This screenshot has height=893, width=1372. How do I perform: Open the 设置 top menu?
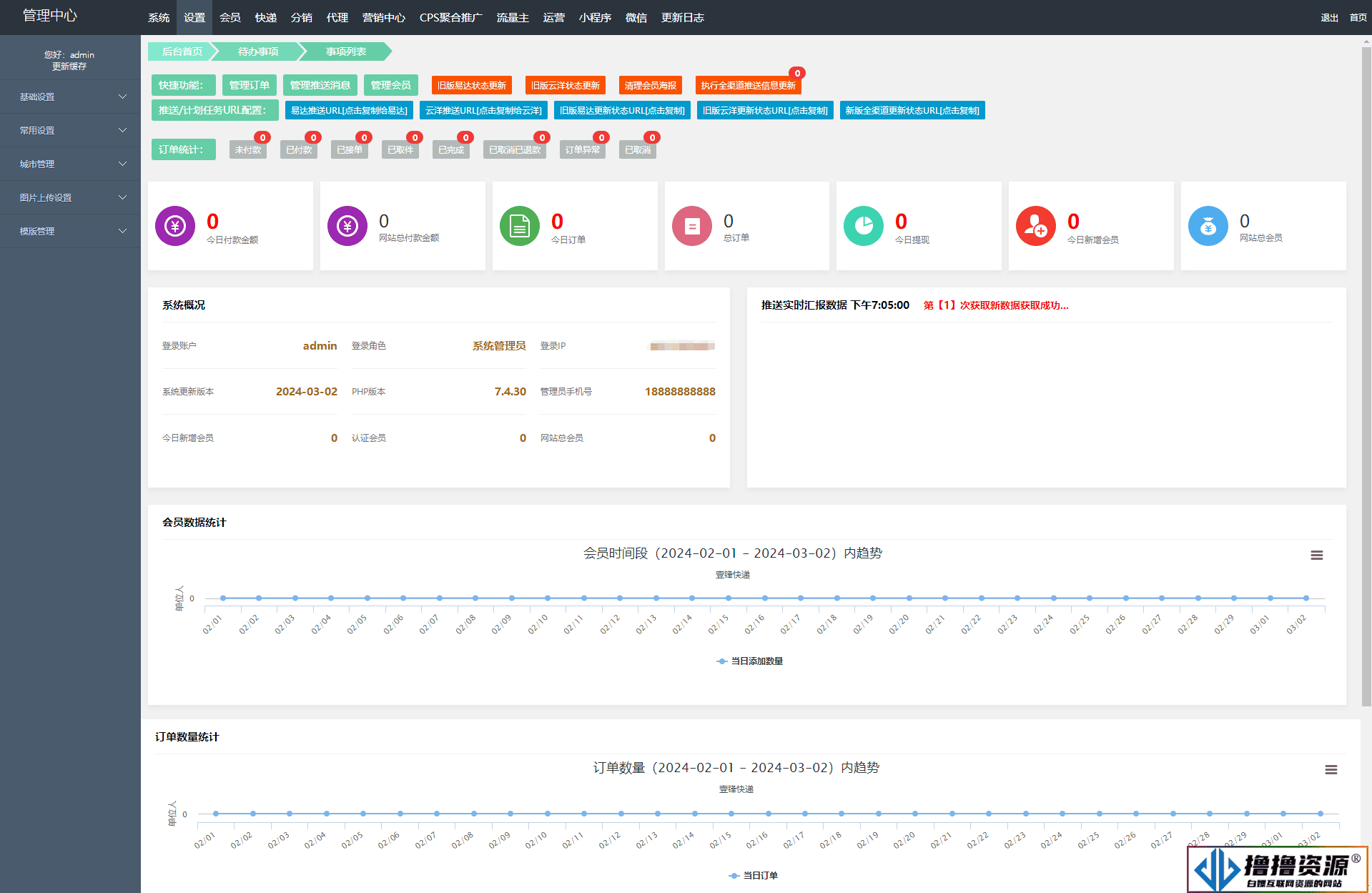194,17
